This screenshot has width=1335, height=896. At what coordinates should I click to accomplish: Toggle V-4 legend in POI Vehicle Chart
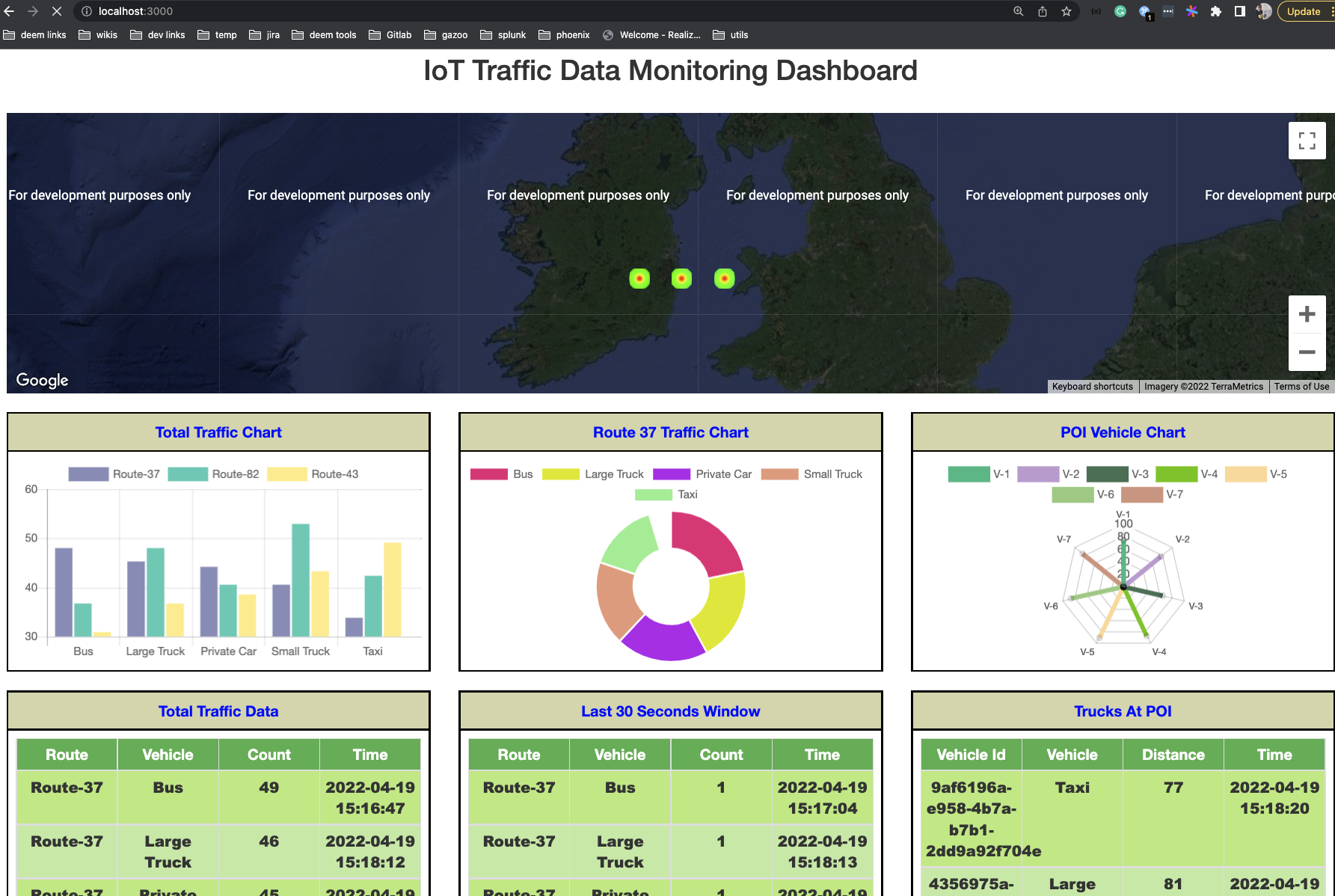1187,474
